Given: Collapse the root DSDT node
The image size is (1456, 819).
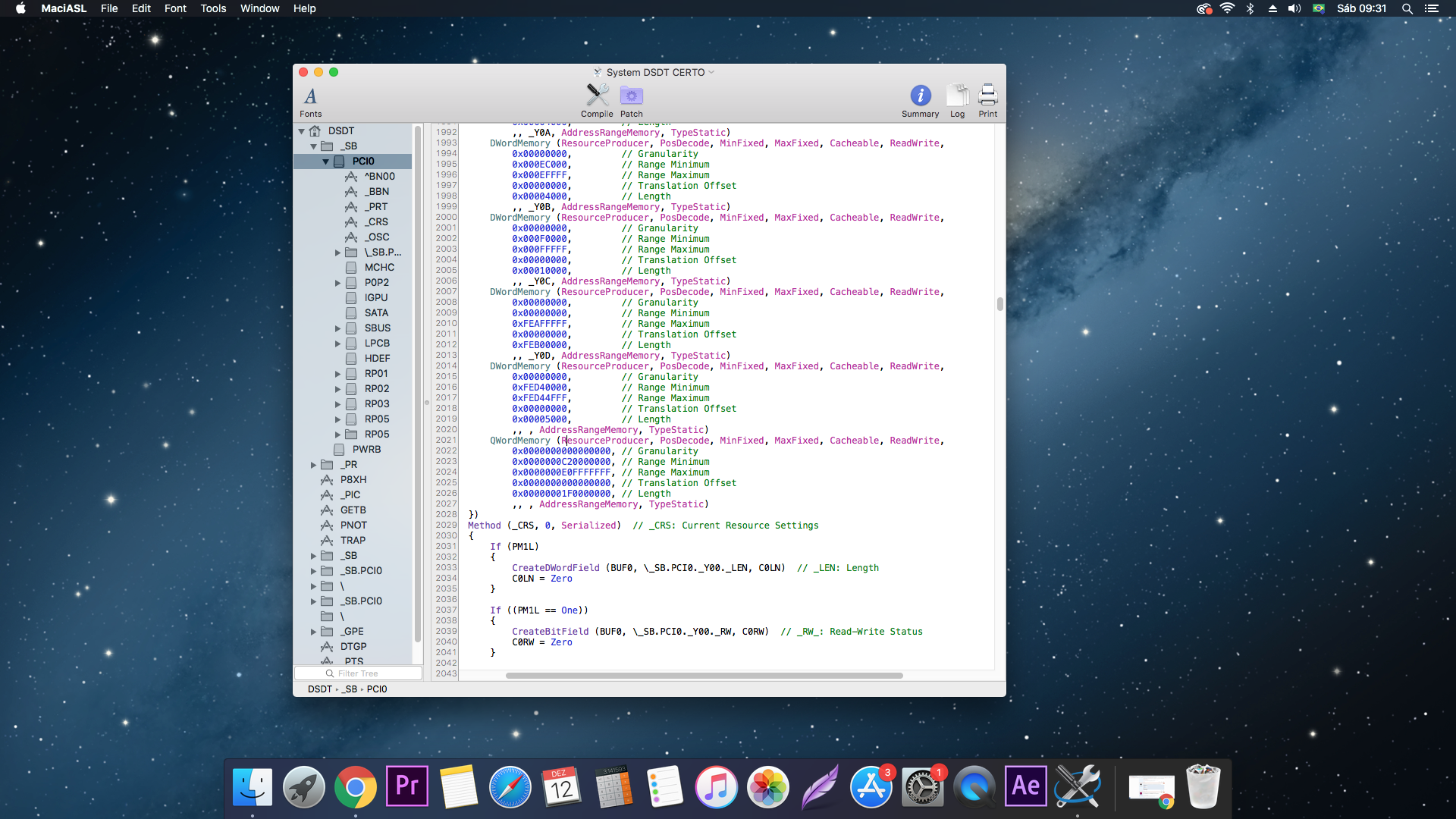Looking at the screenshot, I should coord(302,131).
